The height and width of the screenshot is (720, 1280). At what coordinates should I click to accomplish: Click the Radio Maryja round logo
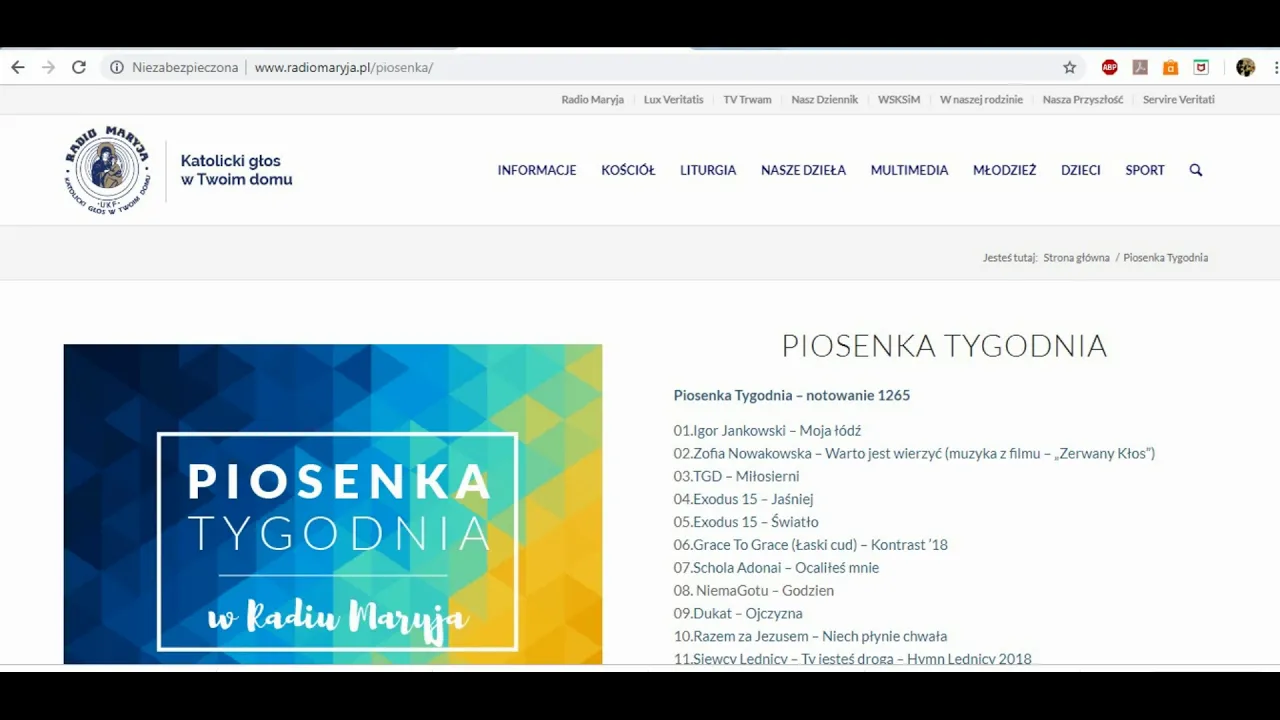pos(107,170)
